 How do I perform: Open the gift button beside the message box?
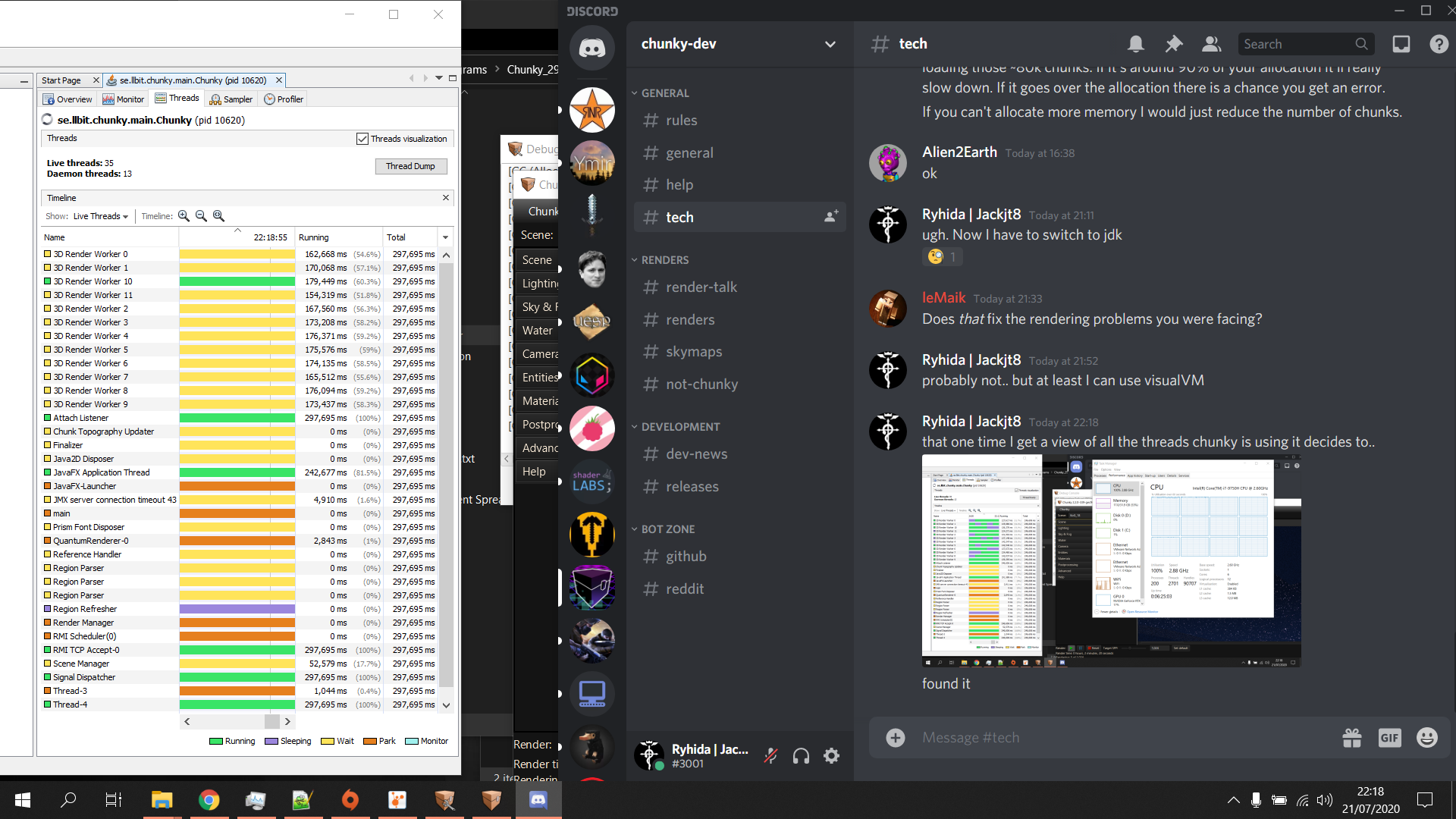click(1353, 737)
